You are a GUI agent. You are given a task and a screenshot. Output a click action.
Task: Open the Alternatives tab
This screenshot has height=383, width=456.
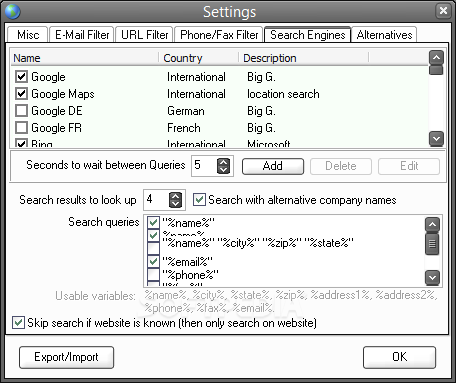384,35
